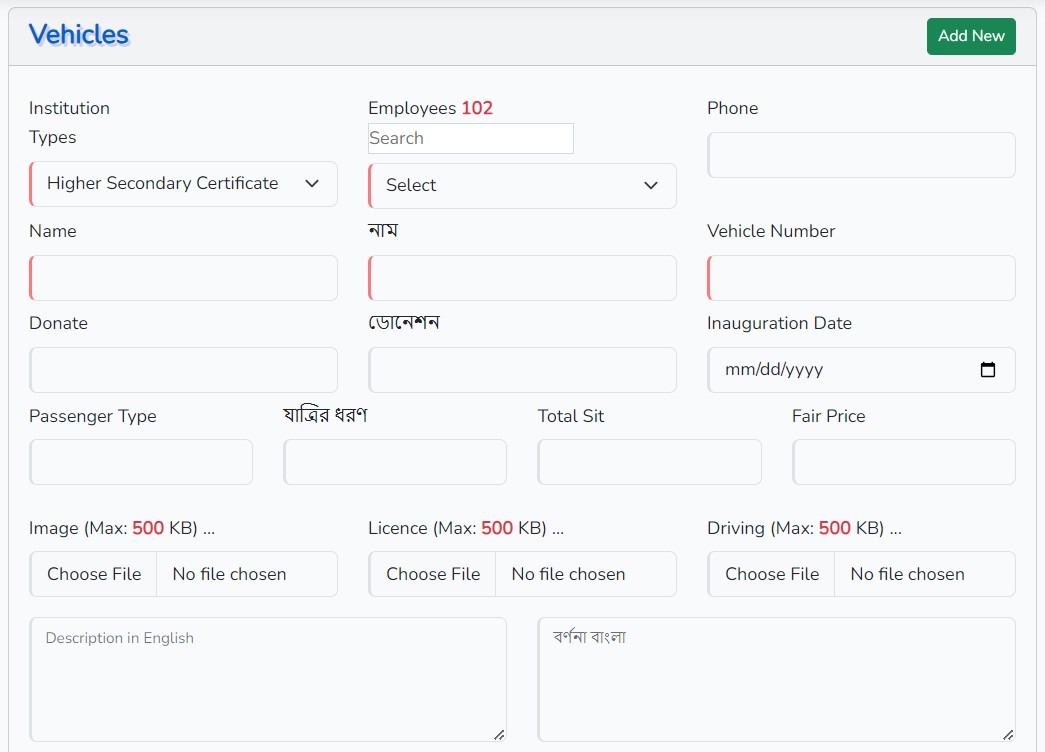Click the Donate input field

point(184,370)
